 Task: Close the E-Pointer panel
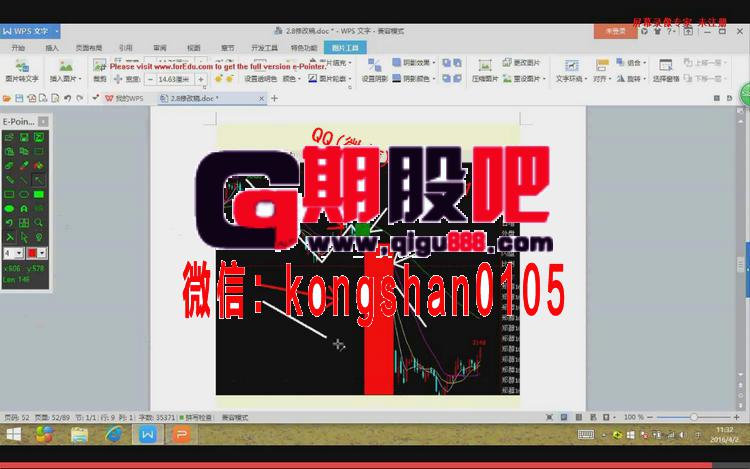[43, 122]
